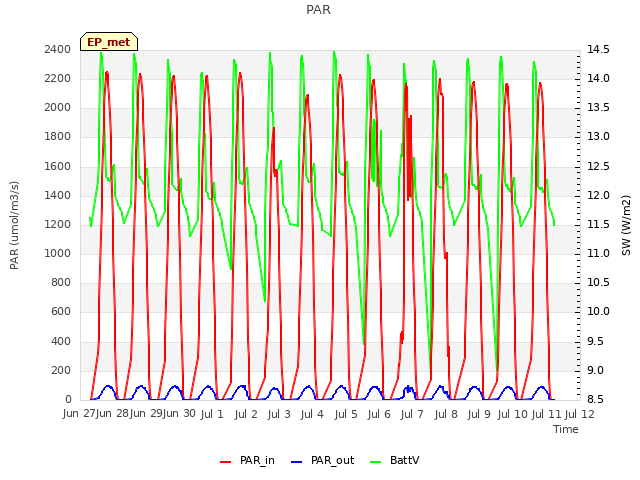Click the 'Jul 12' x-axis tick label
Screen dimensions: 640x480
click(579, 414)
